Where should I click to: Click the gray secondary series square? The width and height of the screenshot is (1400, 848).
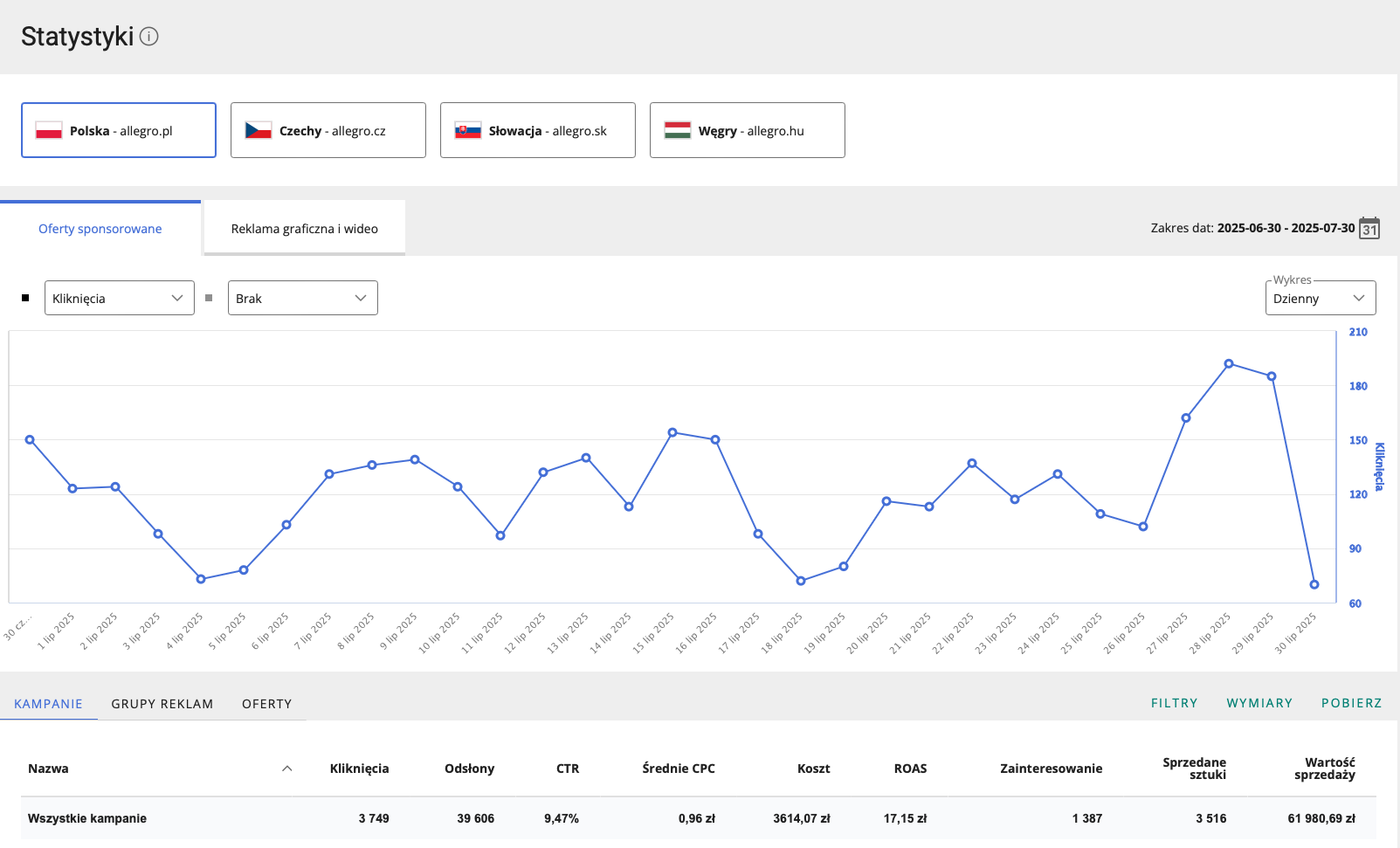[209, 298]
